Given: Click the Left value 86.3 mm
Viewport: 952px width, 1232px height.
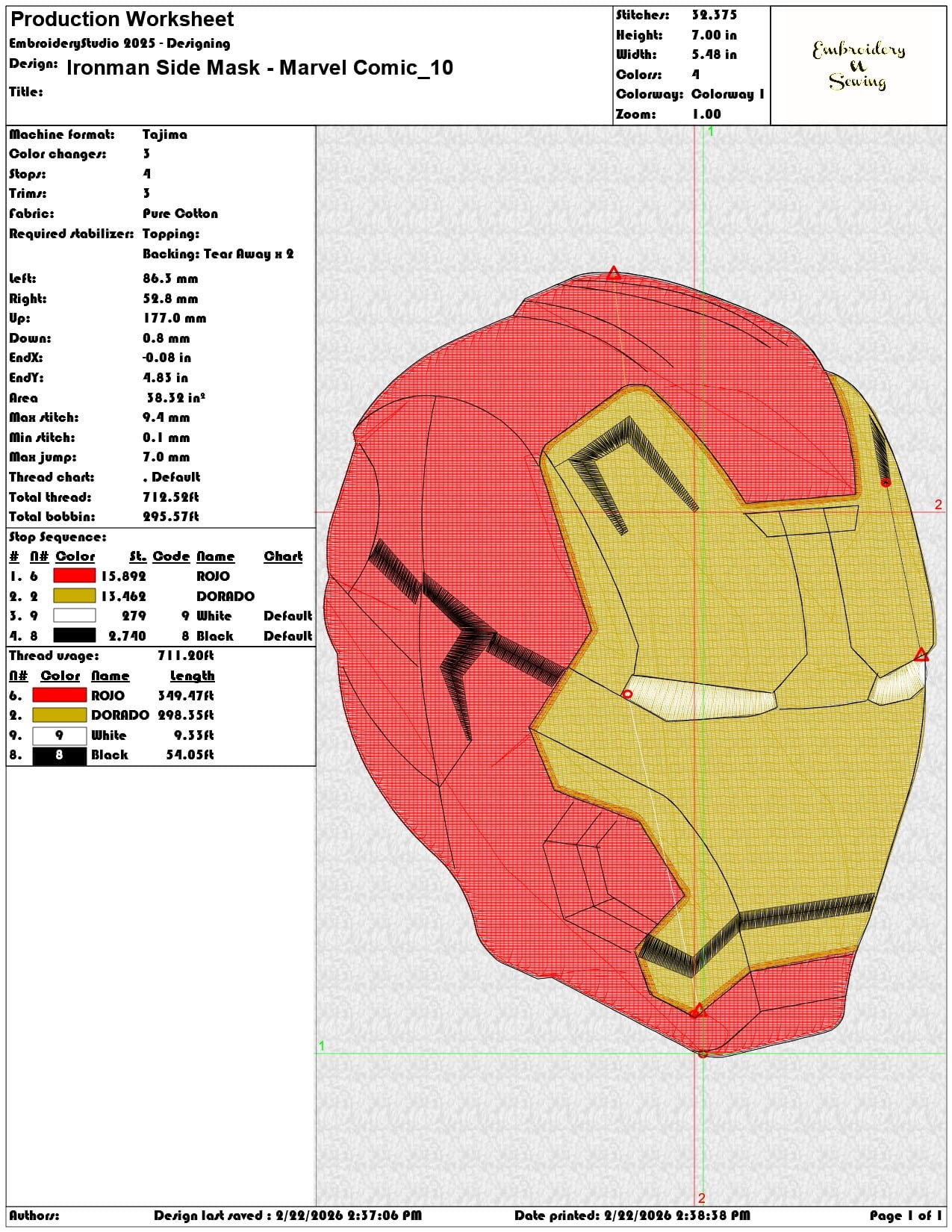Looking at the screenshot, I should pos(170,279).
